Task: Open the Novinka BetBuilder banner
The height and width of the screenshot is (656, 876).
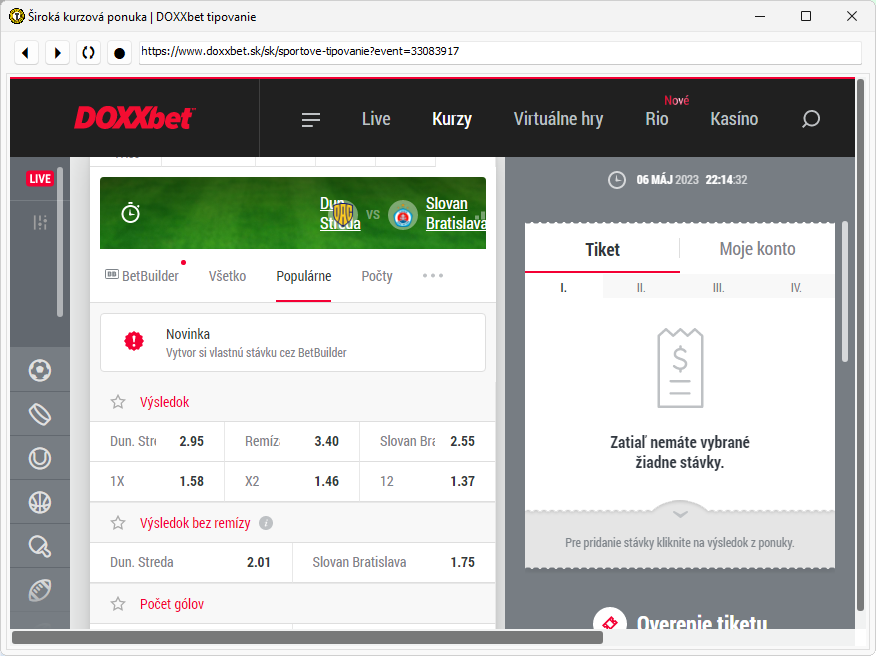Action: pyautogui.click(x=293, y=343)
